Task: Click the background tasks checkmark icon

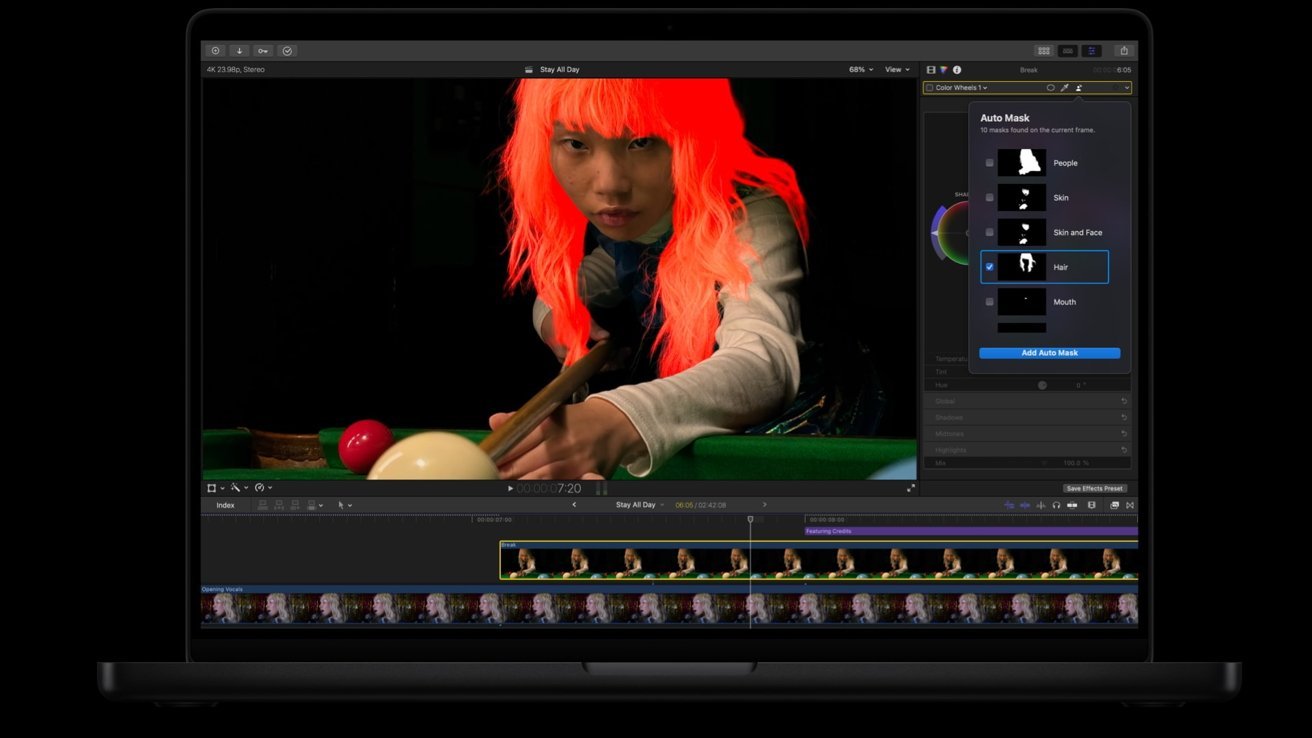Action: tap(287, 51)
